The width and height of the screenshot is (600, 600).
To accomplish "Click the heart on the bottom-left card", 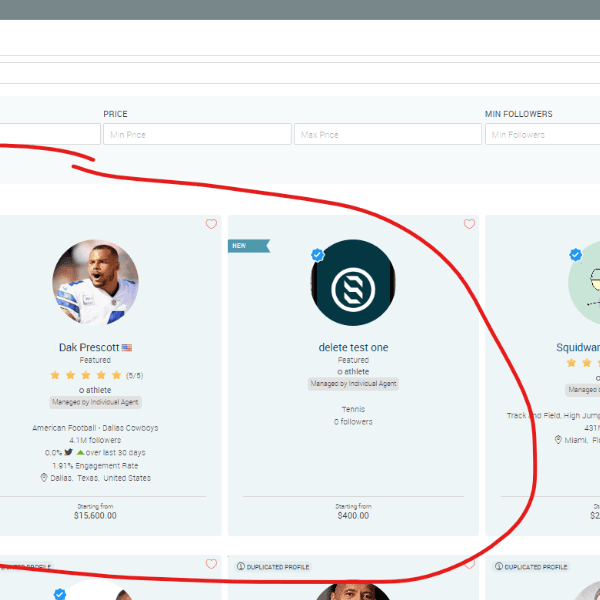I will pos(211,564).
